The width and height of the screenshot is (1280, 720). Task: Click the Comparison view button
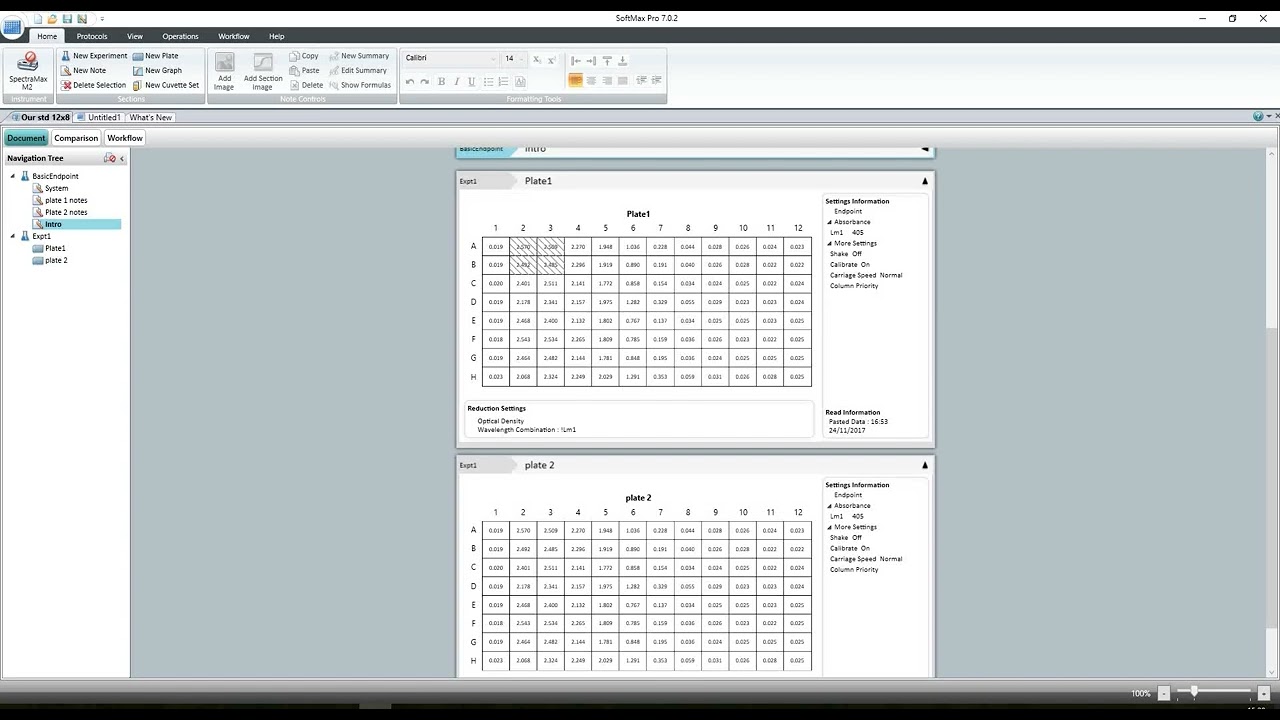coord(76,138)
